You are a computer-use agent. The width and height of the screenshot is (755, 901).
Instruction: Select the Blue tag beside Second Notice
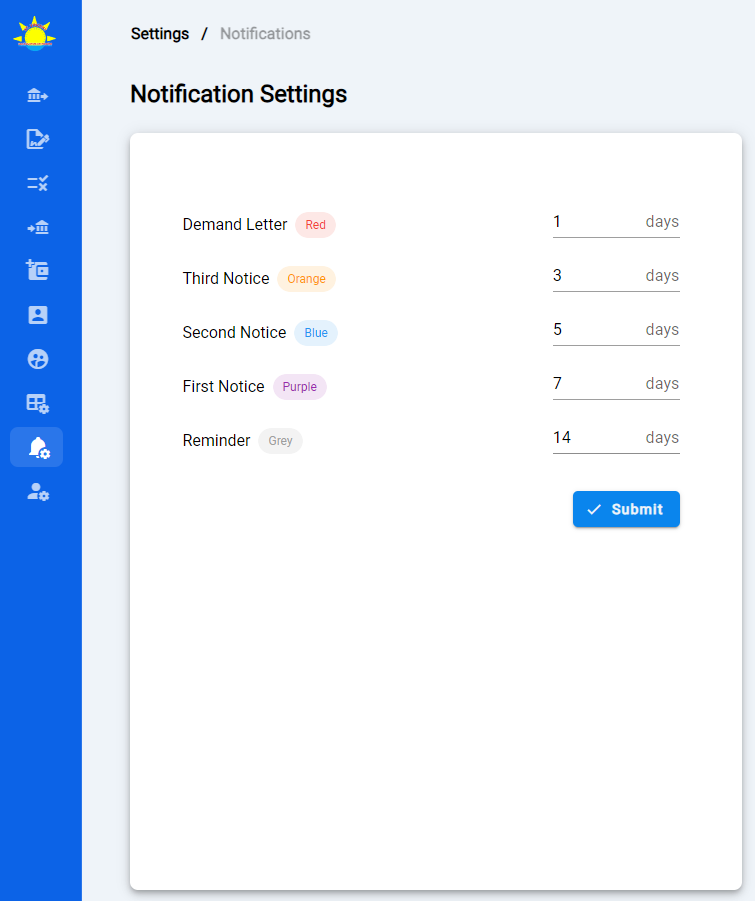pyautogui.click(x=315, y=332)
